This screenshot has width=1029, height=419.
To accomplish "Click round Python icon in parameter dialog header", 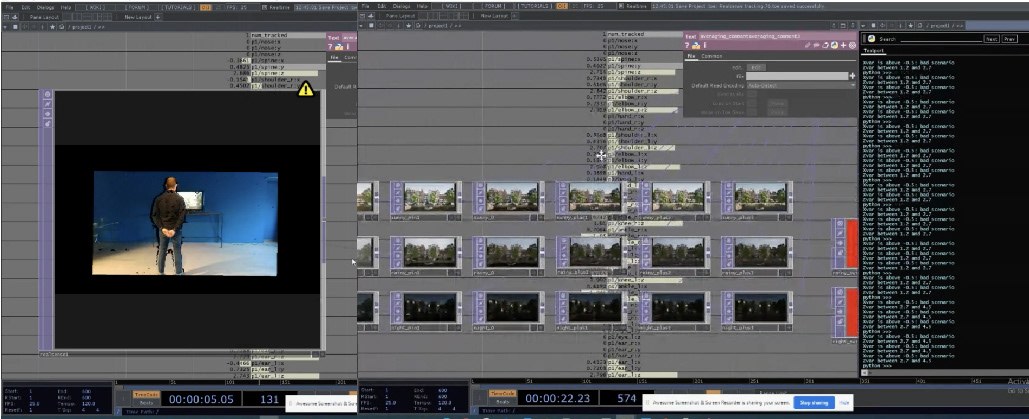I will tap(834, 46).
